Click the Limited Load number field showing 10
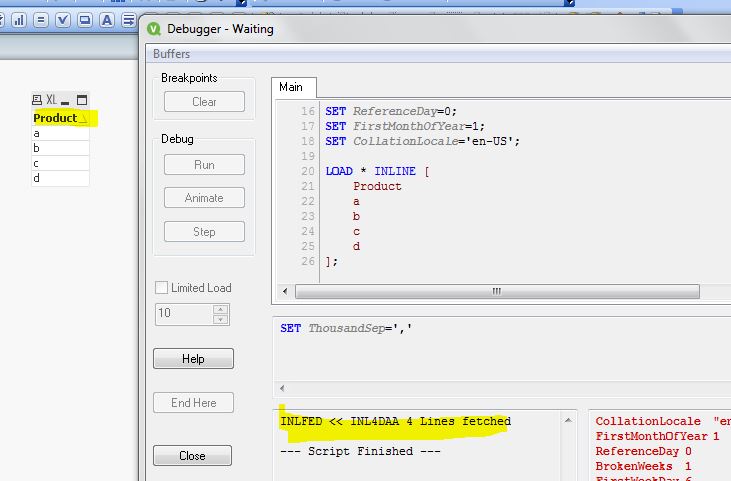 184,314
